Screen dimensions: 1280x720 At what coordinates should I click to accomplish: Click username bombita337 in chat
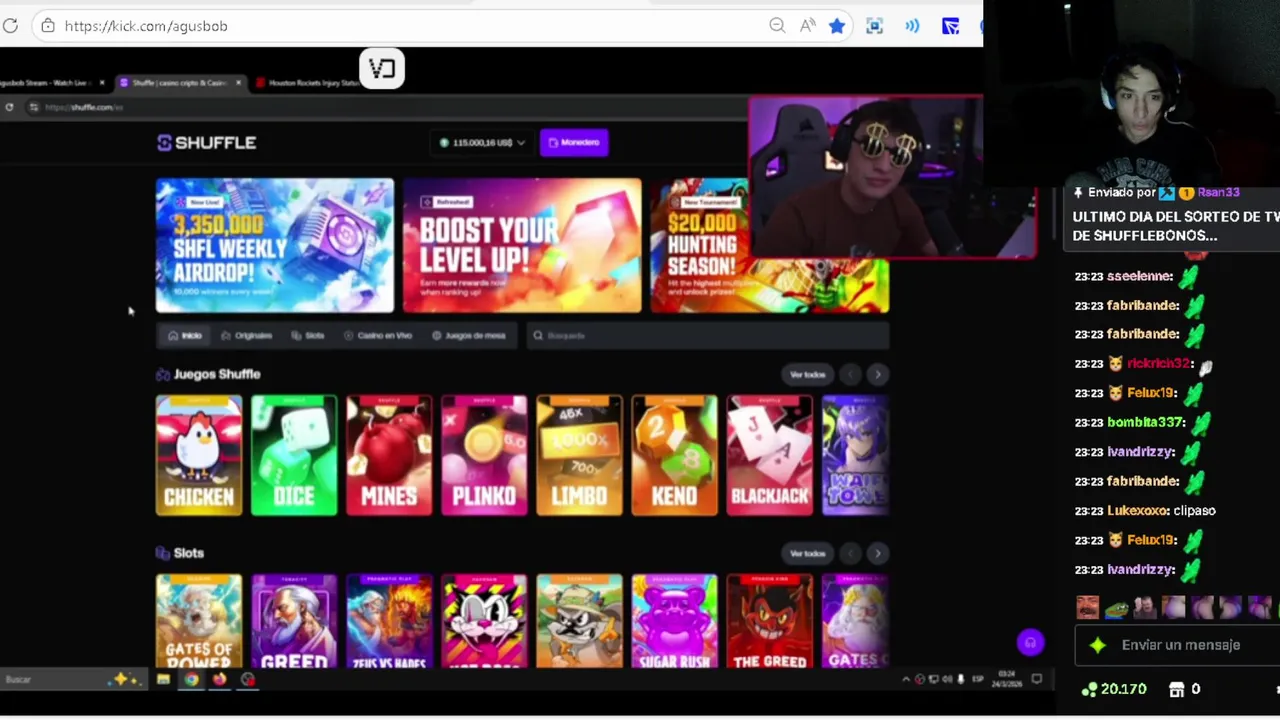point(1146,423)
